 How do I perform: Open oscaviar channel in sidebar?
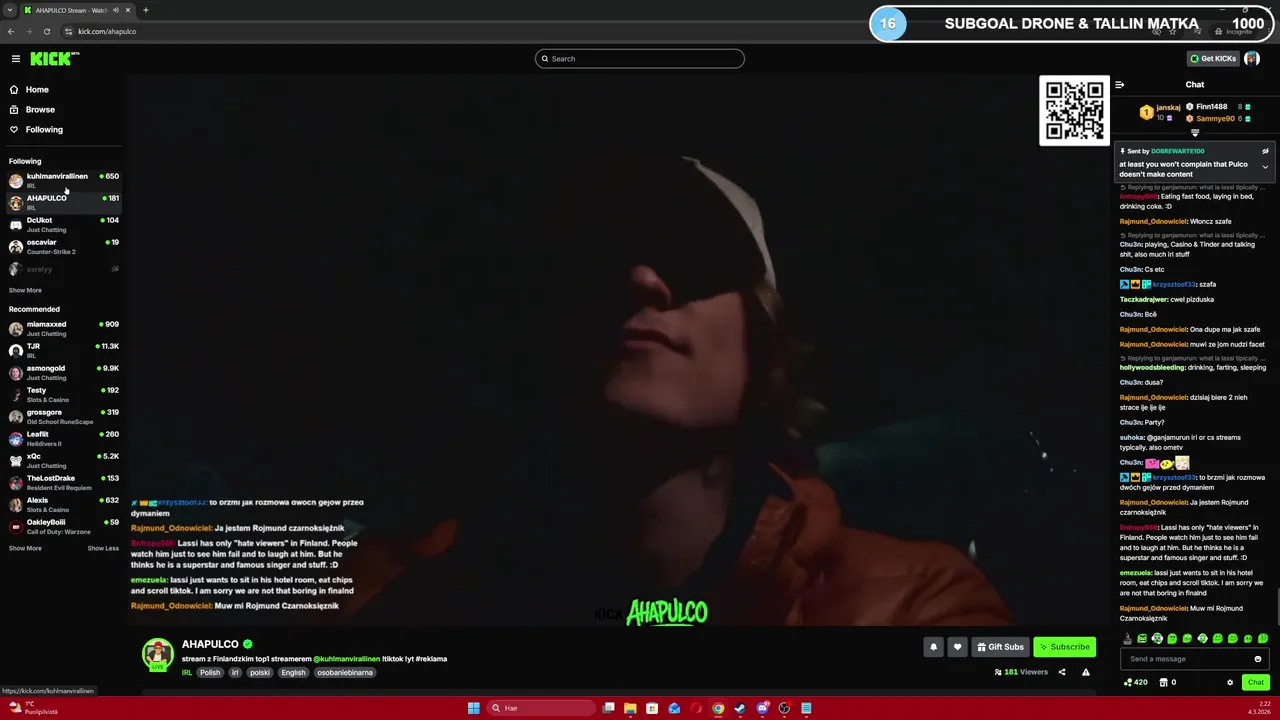point(63,246)
